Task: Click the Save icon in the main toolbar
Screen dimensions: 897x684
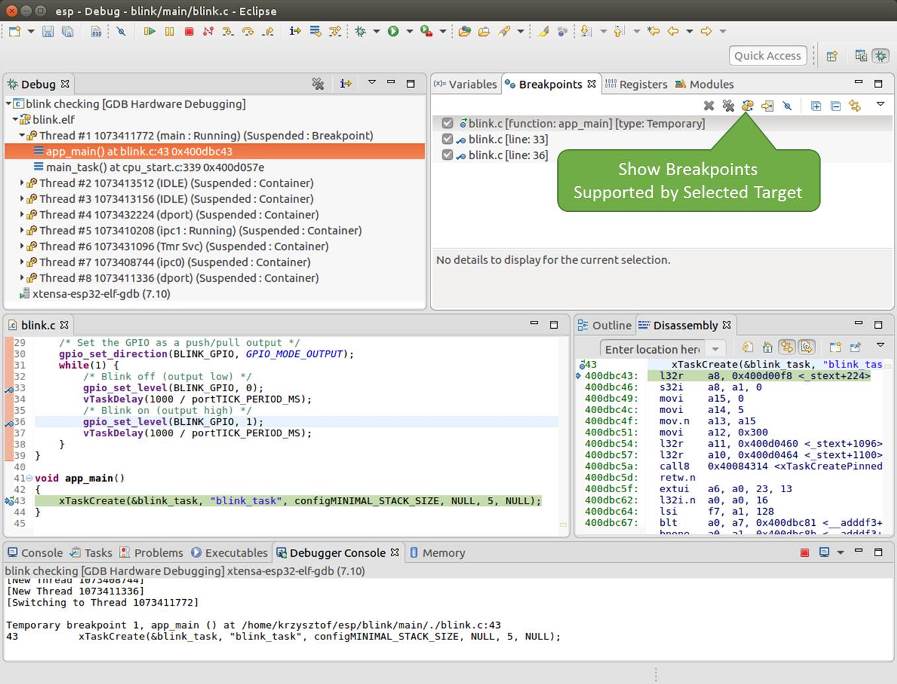Action: tap(47, 32)
